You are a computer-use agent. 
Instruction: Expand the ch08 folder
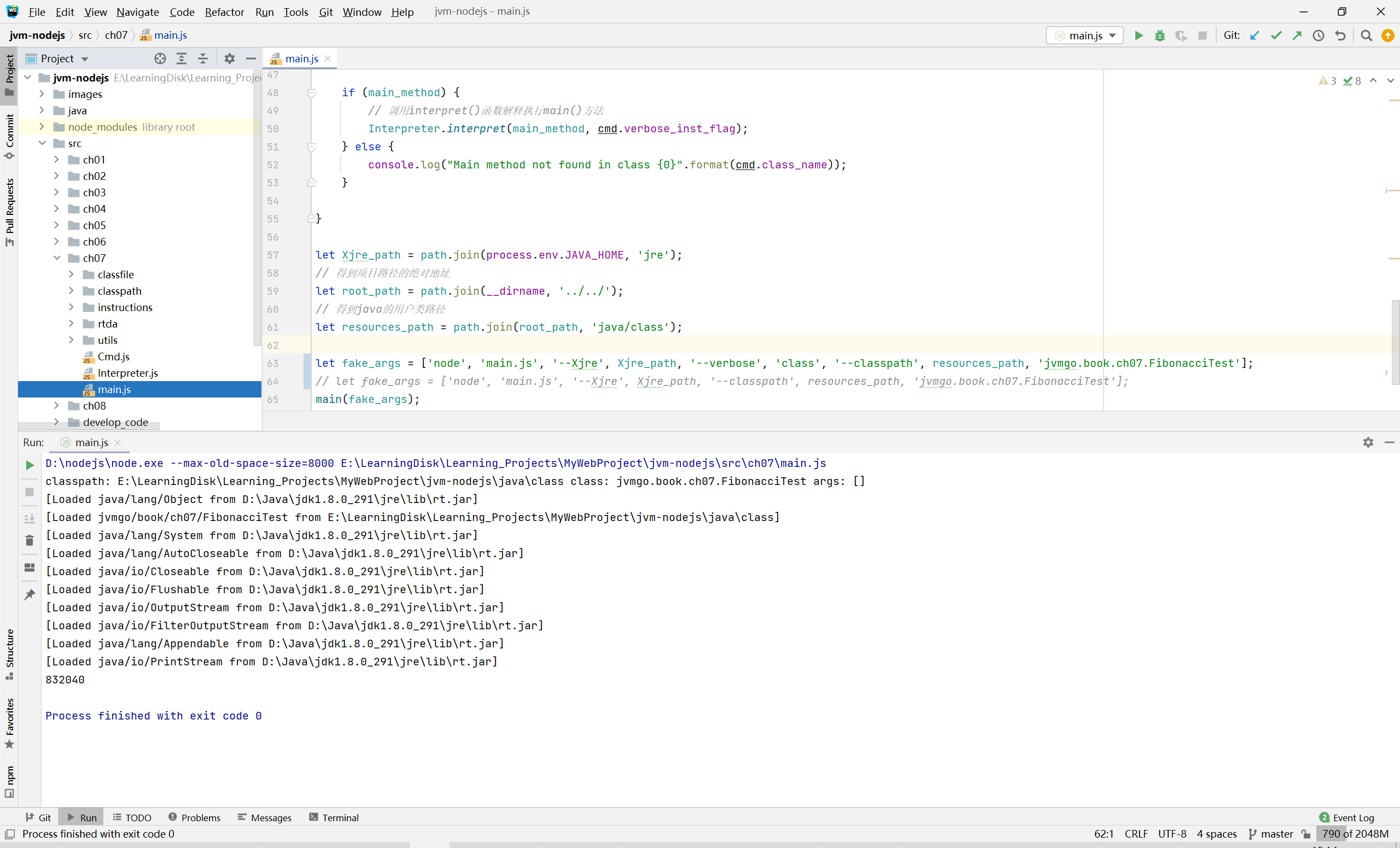[56, 406]
